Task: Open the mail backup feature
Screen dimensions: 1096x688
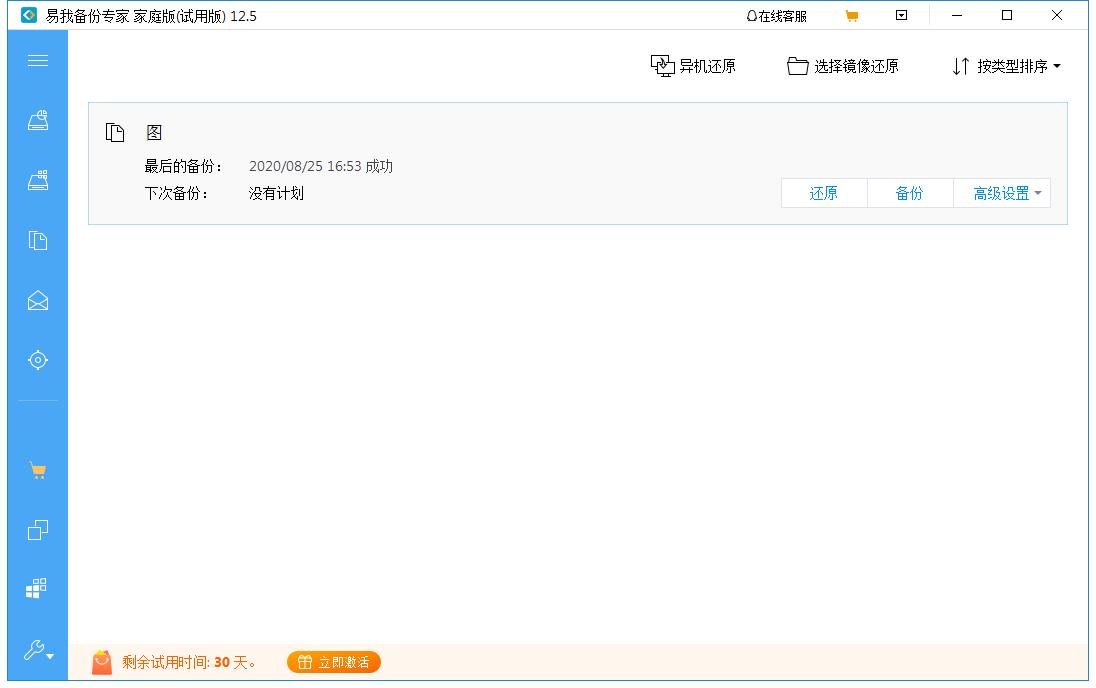Action: coord(37,300)
